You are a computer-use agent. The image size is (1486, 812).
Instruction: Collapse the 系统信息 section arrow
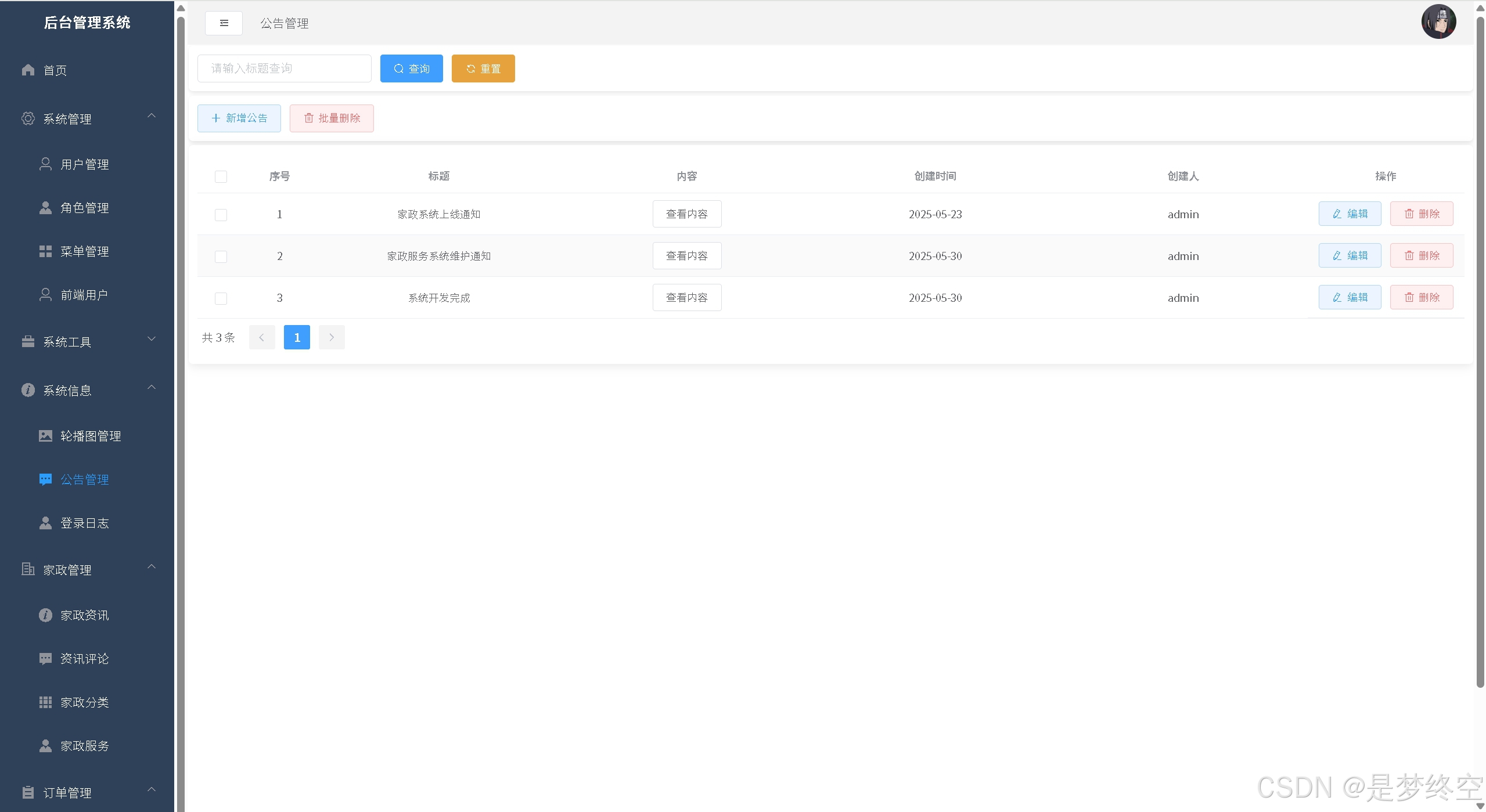[x=152, y=388]
